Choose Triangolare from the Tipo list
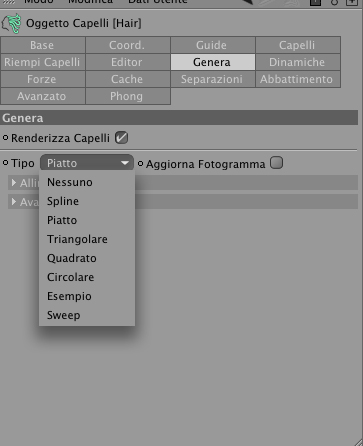363x446 pixels. (77, 239)
